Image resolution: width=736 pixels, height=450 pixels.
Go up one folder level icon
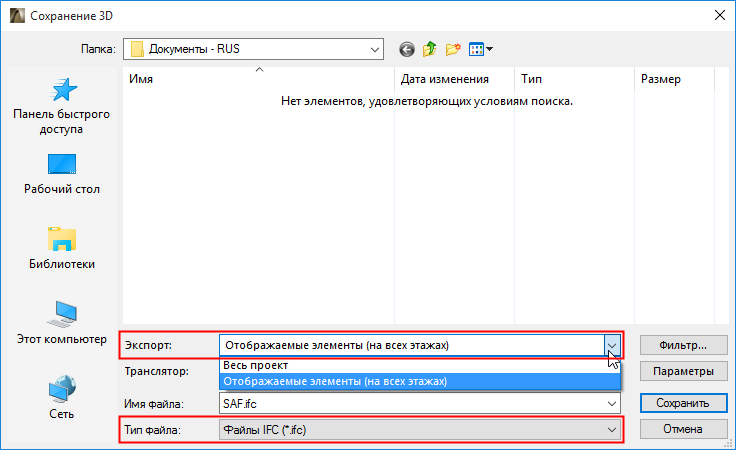click(x=429, y=49)
